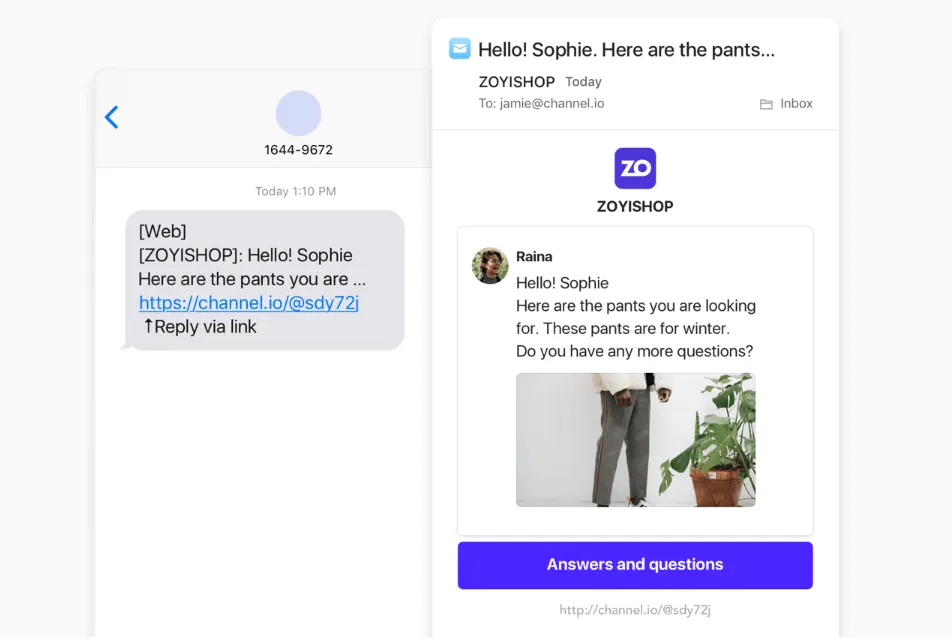952x642 pixels.
Task: Click the Raina agent name
Action: pos(534,256)
